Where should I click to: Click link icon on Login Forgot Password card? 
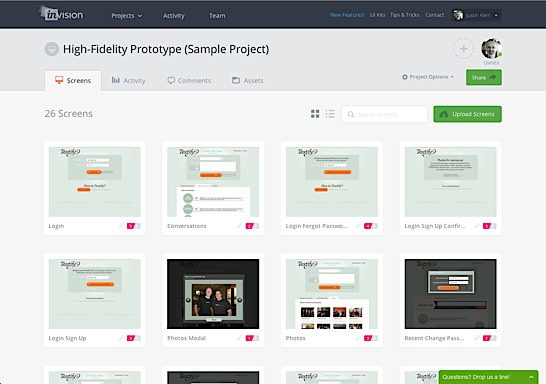[x=358, y=226]
